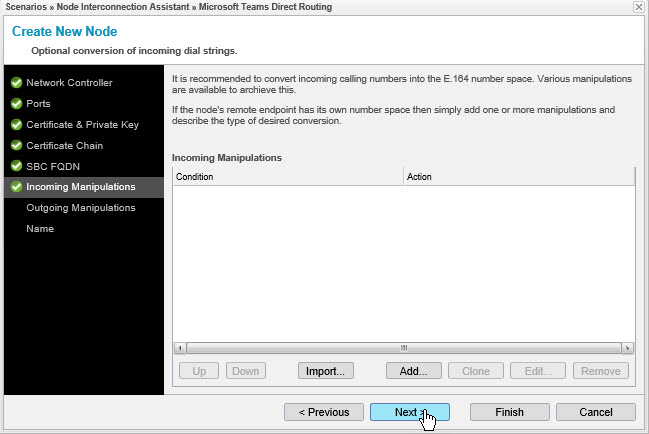Click checkmark icon next to Certificate & Private Key
649x434 pixels.
16,125
